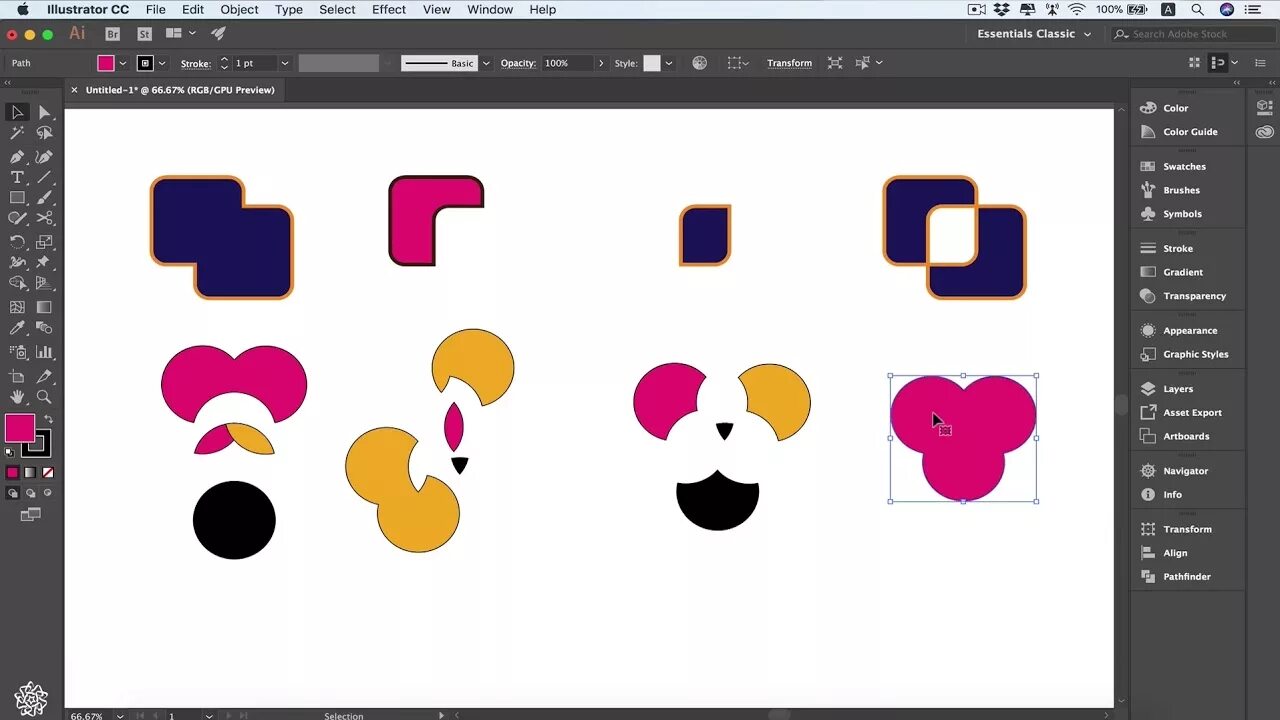Open the fill color dropdown arrow

[122, 63]
